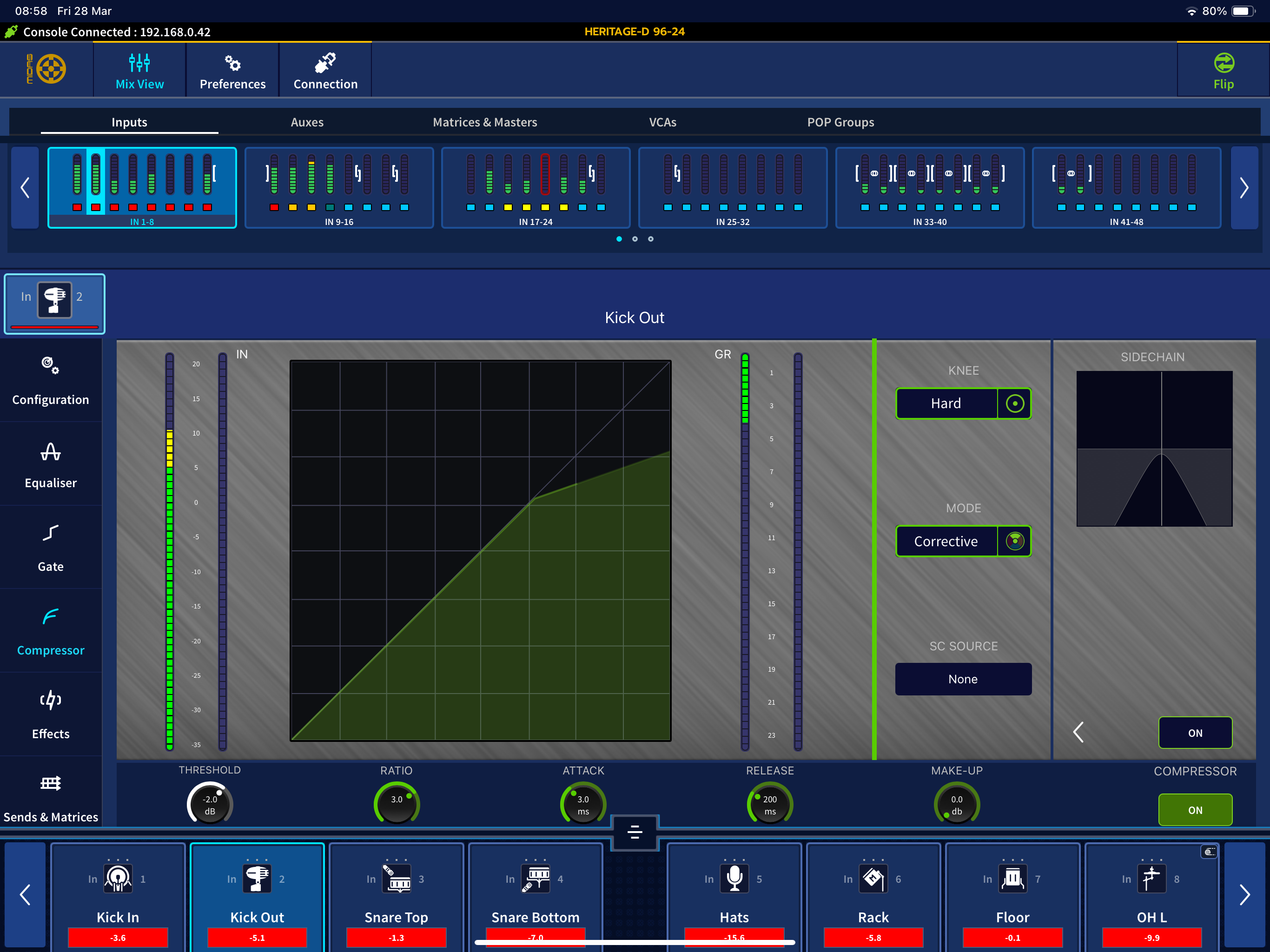Tap the green console connected plug icon
Viewport: 1270px width, 952px height.
click(x=11, y=32)
